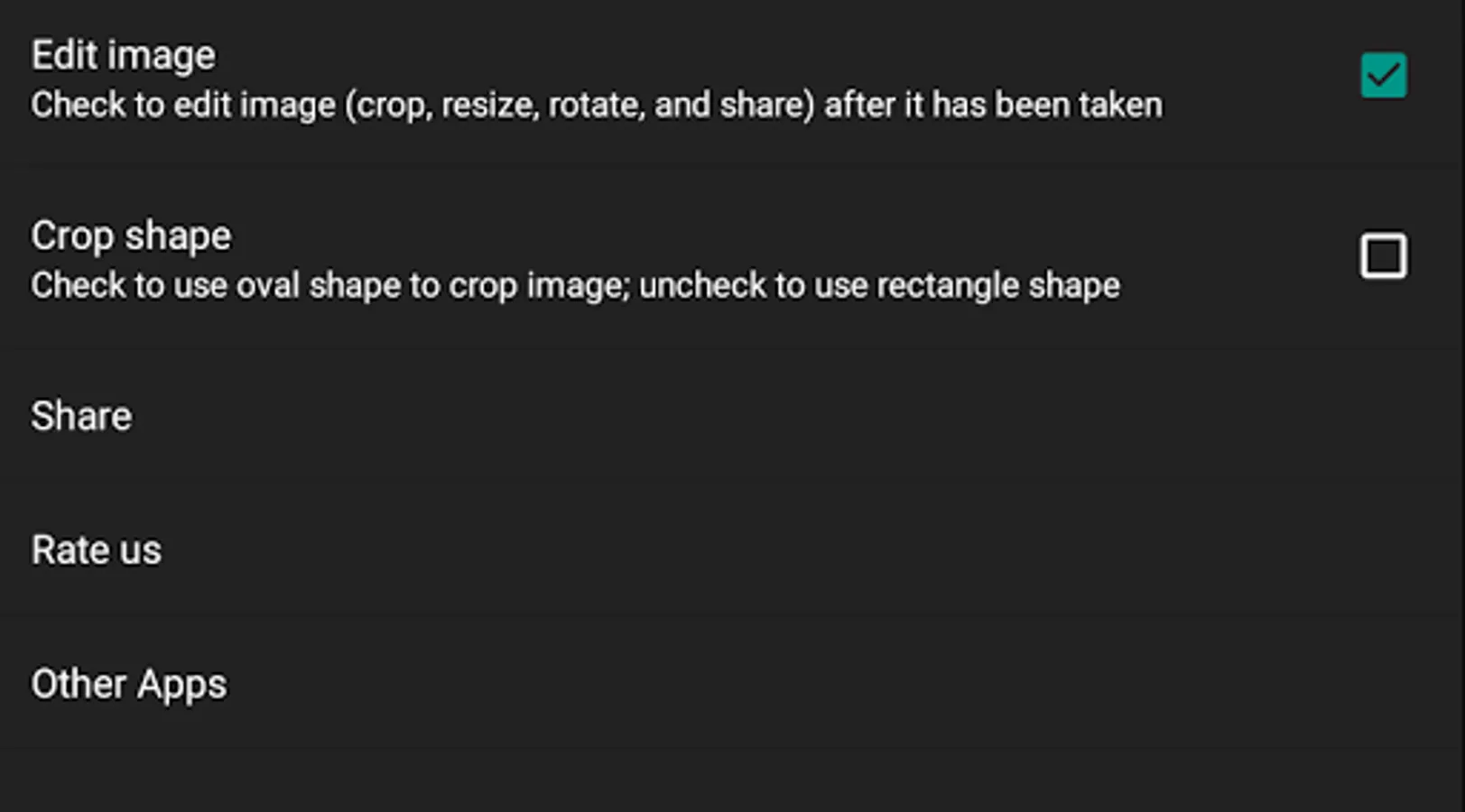This screenshot has width=1465, height=812.
Task: Click the Edit image title
Action: [124, 56]
